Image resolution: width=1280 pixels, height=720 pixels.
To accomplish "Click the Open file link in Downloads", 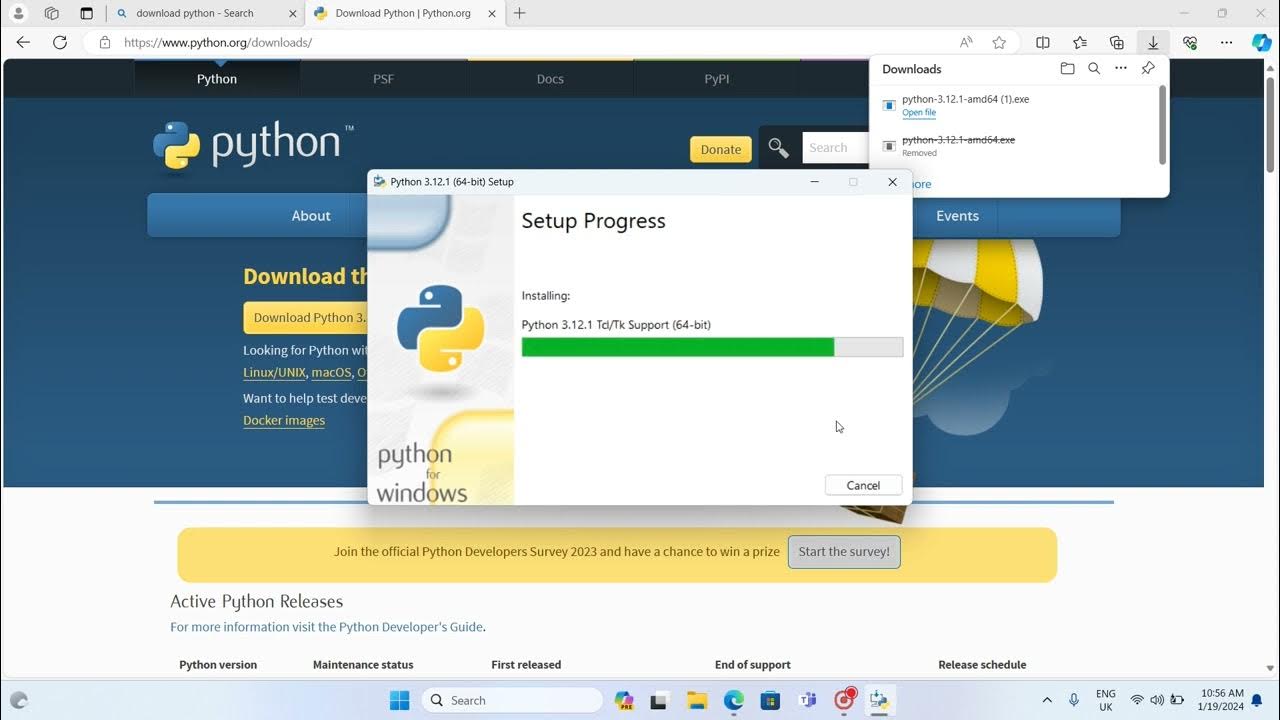I will [919, 113].
